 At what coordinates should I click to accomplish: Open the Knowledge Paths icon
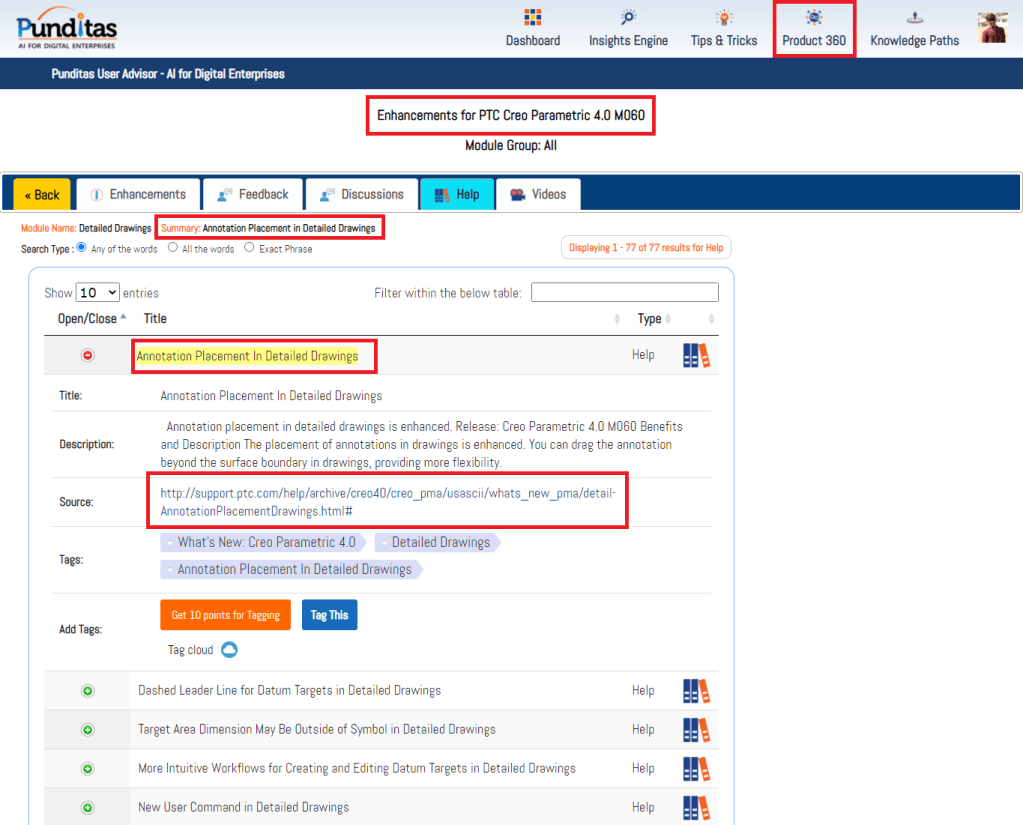[x=914, y=18]
